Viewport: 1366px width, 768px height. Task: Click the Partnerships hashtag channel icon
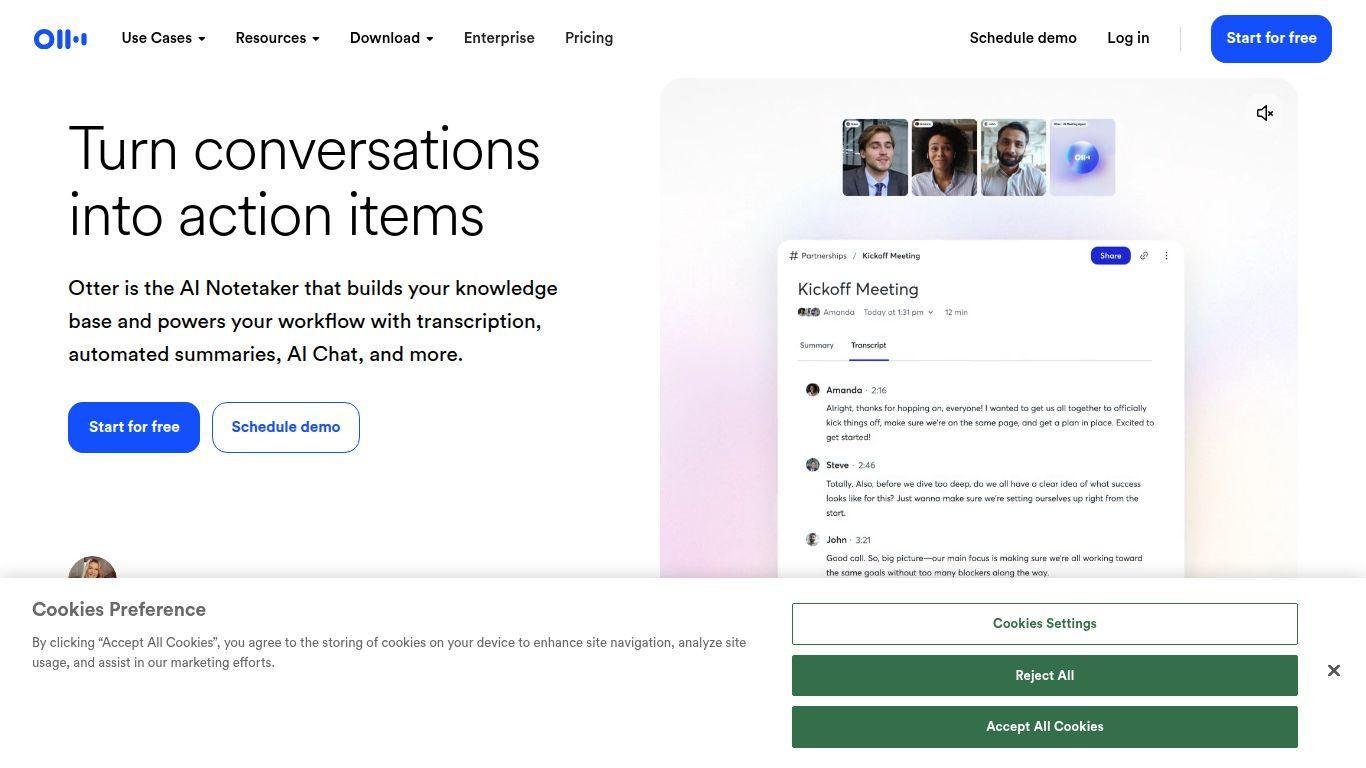[794, 256]
